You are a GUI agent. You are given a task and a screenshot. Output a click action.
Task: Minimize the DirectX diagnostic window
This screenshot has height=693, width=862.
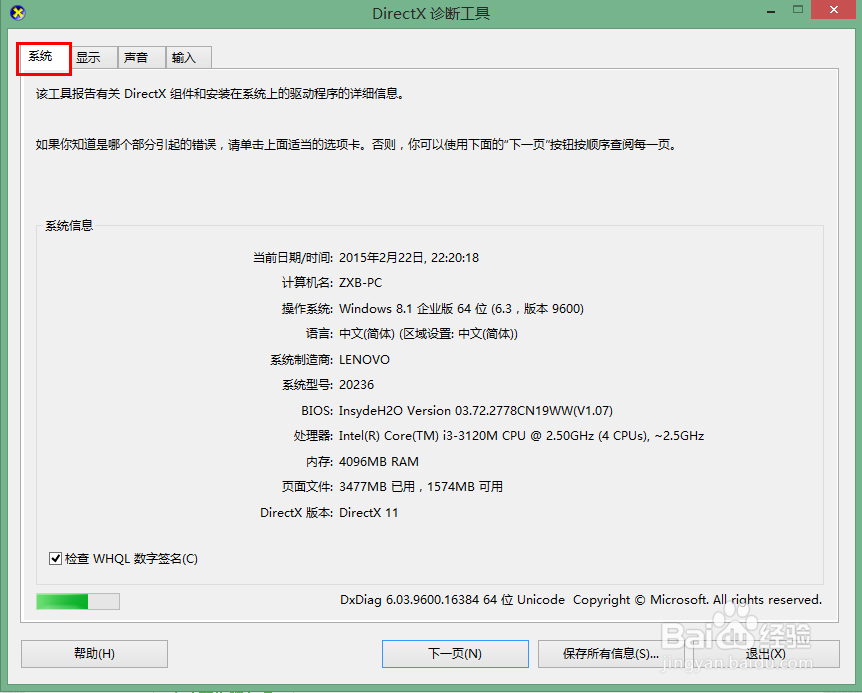point(771,11)
